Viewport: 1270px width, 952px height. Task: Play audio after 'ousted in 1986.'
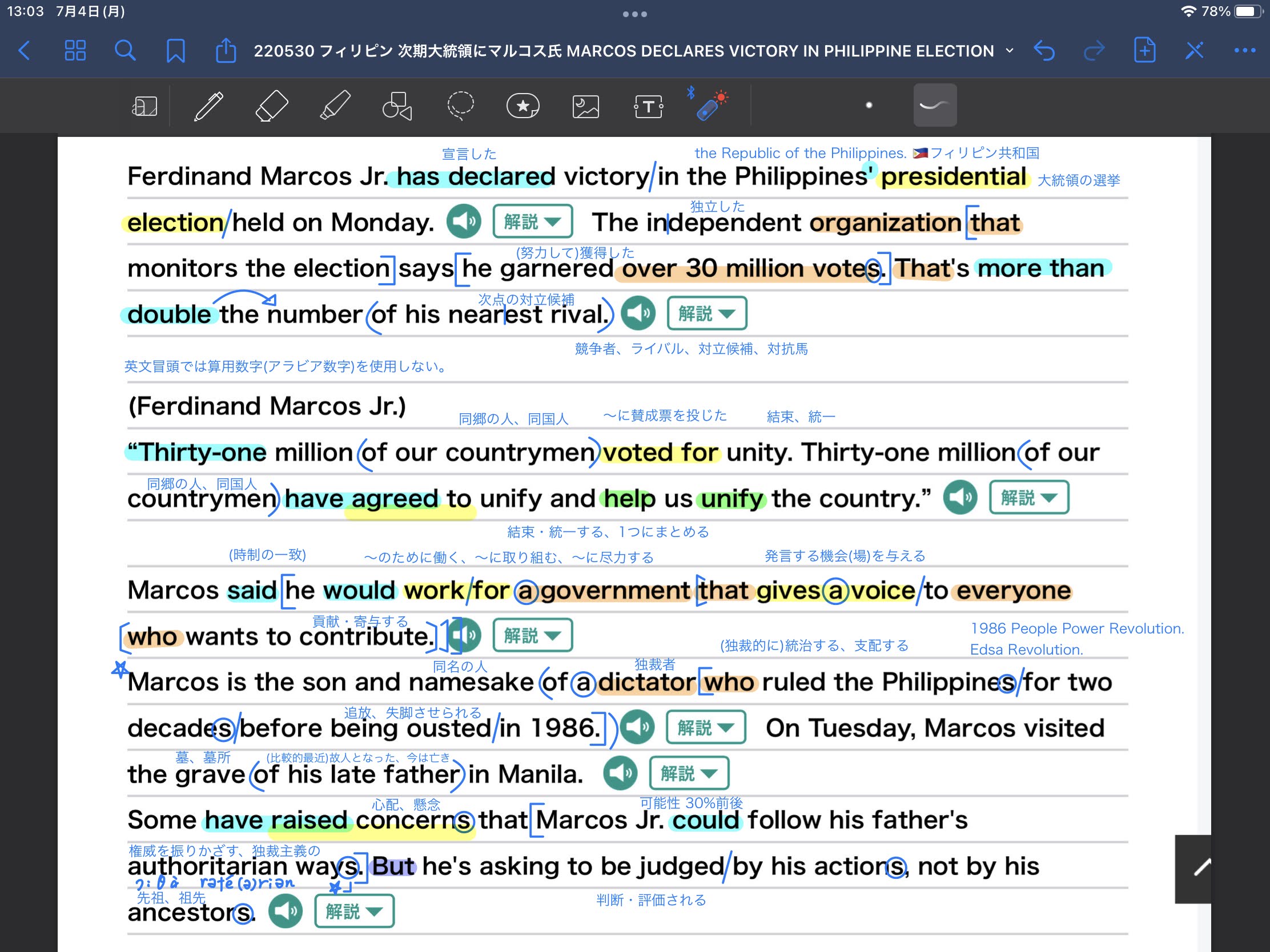click(x=637, y=727)
